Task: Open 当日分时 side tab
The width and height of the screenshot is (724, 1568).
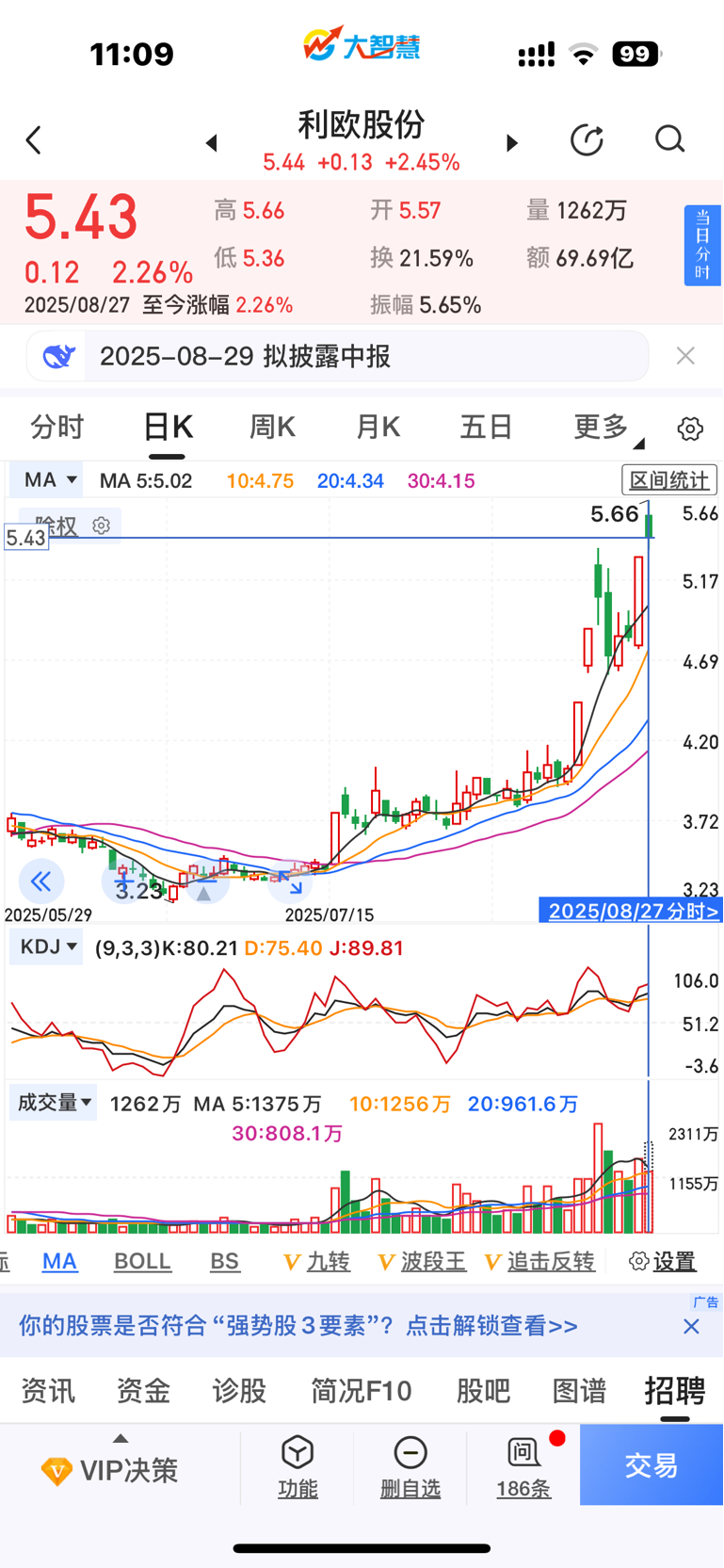Action: coord(702,245)
